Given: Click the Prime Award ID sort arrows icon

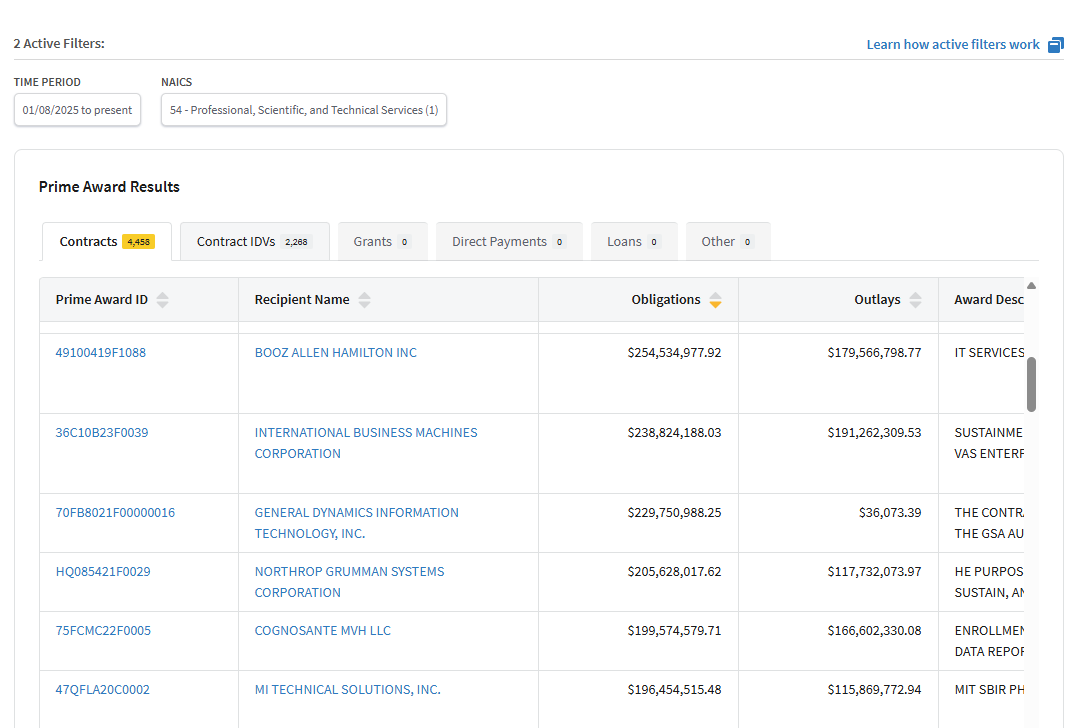Looking at the screenshot, I should pyautogui.click(x=162, y=300).
